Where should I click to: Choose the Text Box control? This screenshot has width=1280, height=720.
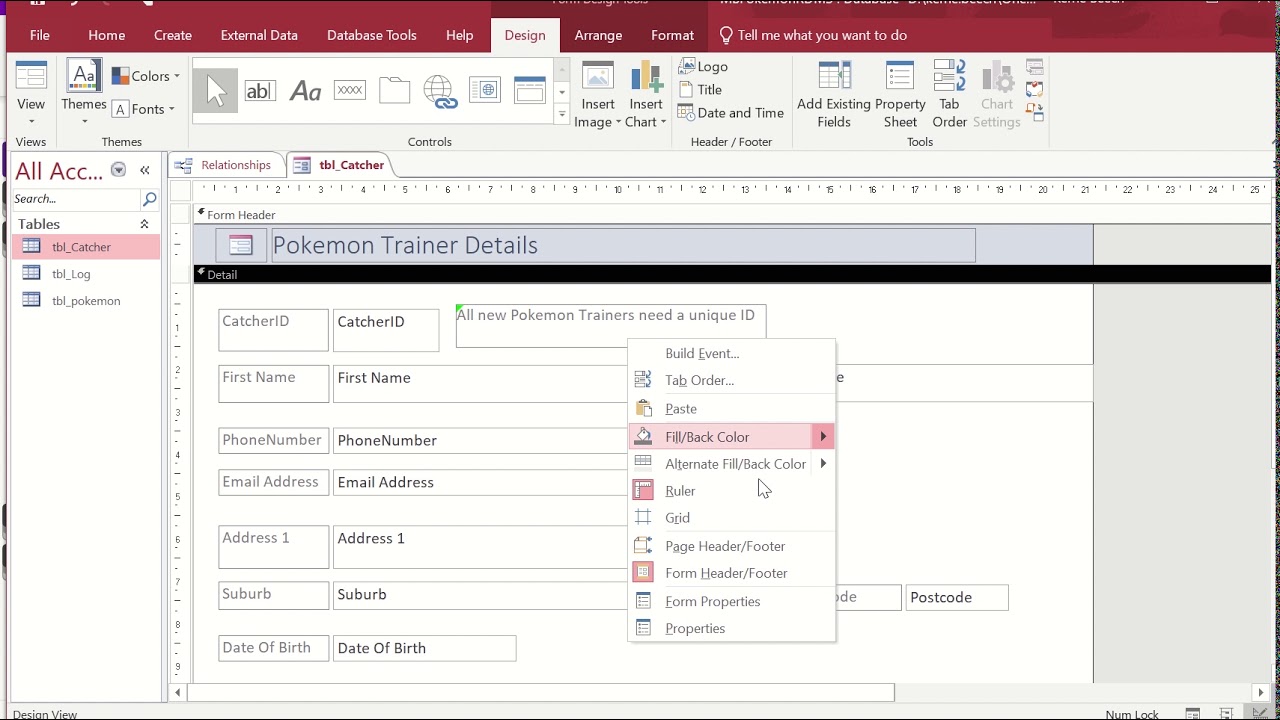click(x=260, y=91)
